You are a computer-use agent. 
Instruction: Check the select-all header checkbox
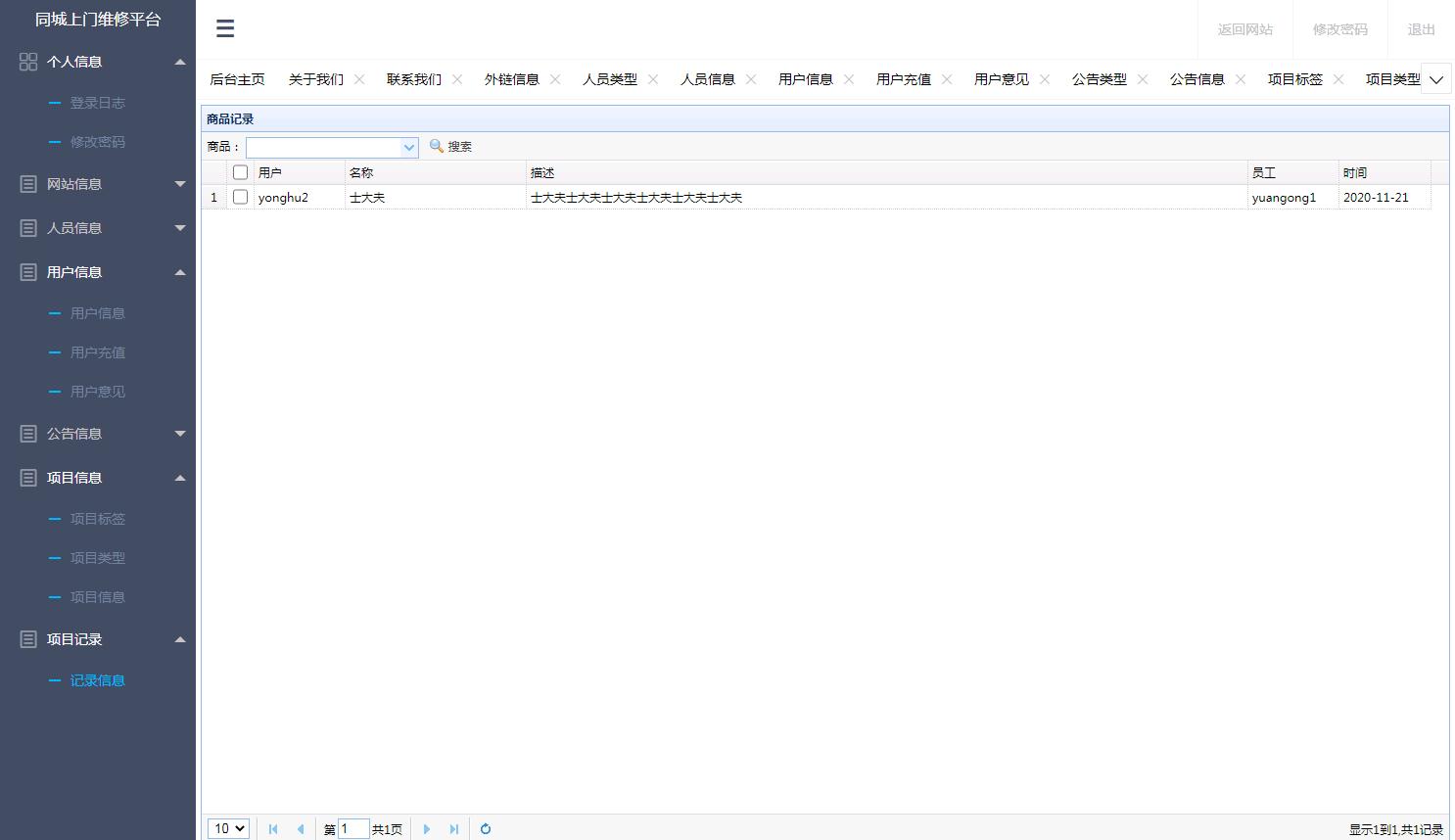point(240,172)
